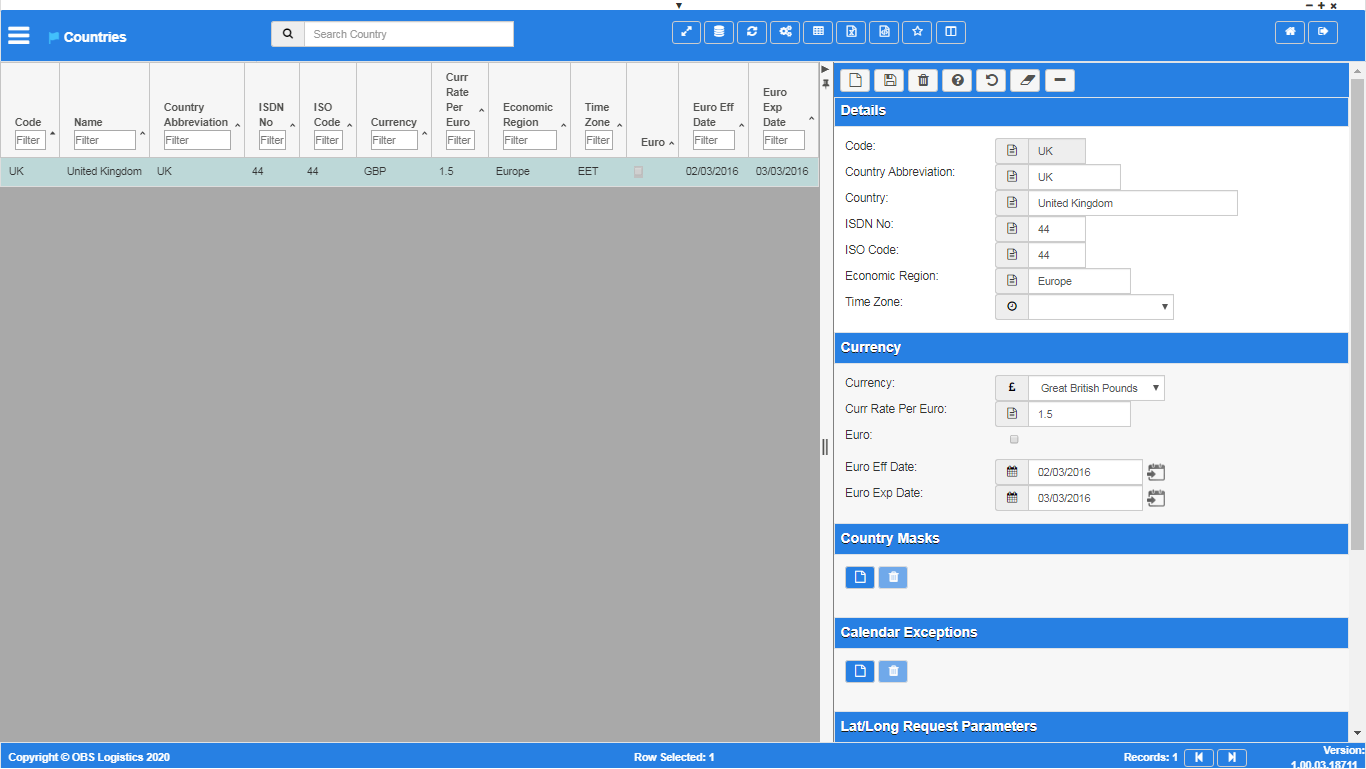Save the record with the floppy disk icon

[x=889, y=80]
